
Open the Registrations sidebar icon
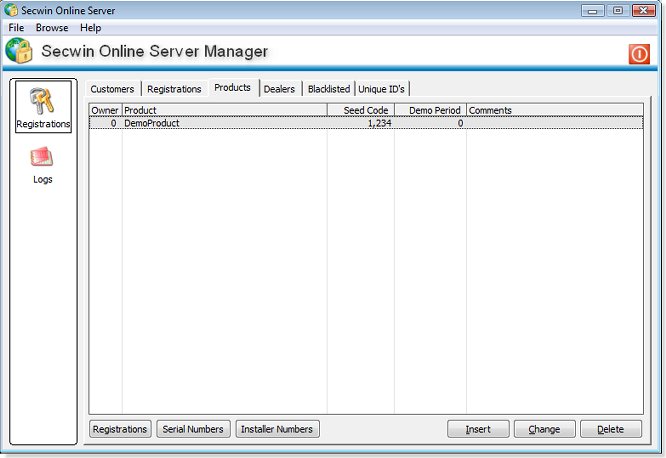pyautogui.click(x=43, y=106)
